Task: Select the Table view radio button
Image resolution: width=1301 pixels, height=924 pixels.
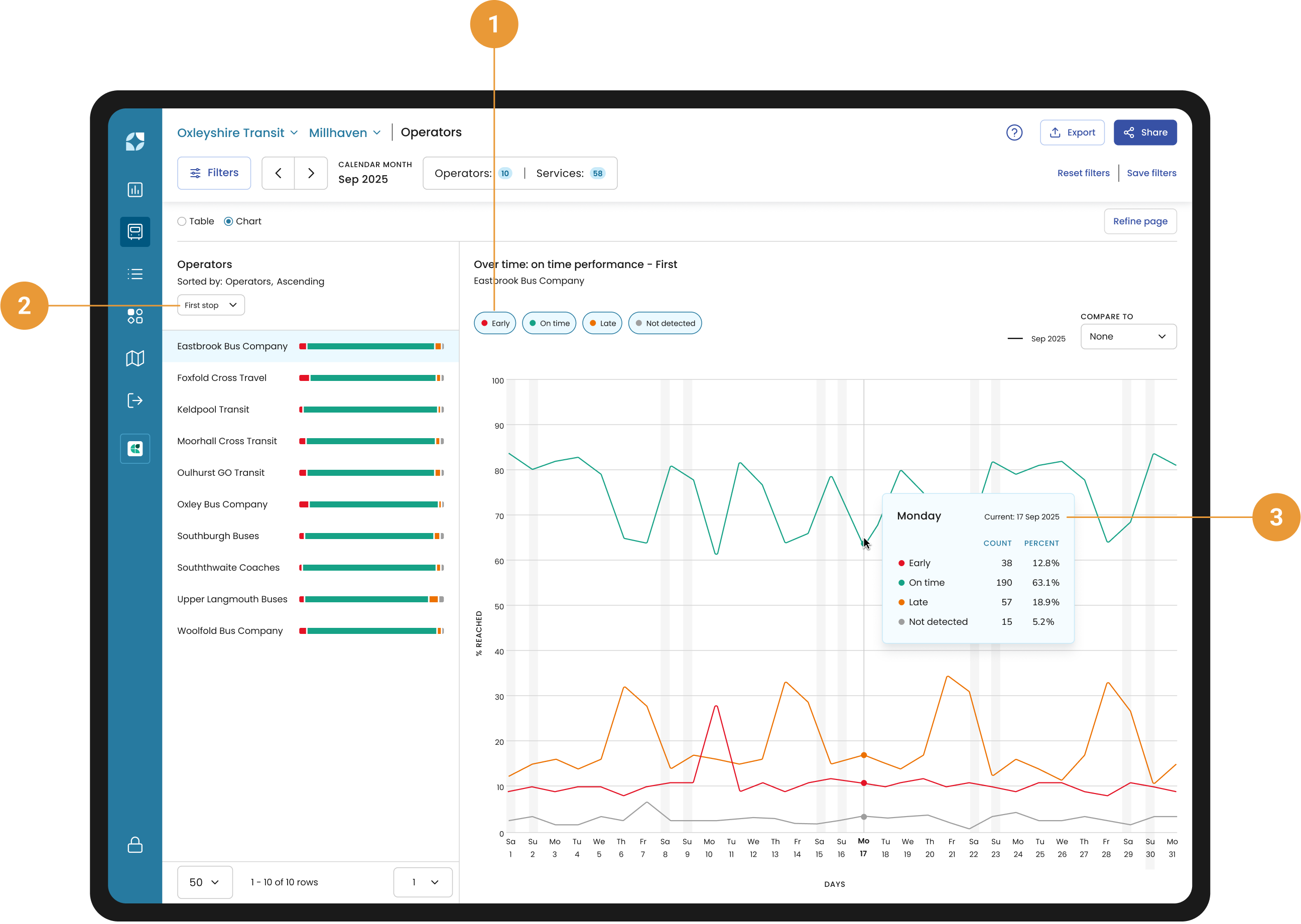Action: tap(182, 221)
